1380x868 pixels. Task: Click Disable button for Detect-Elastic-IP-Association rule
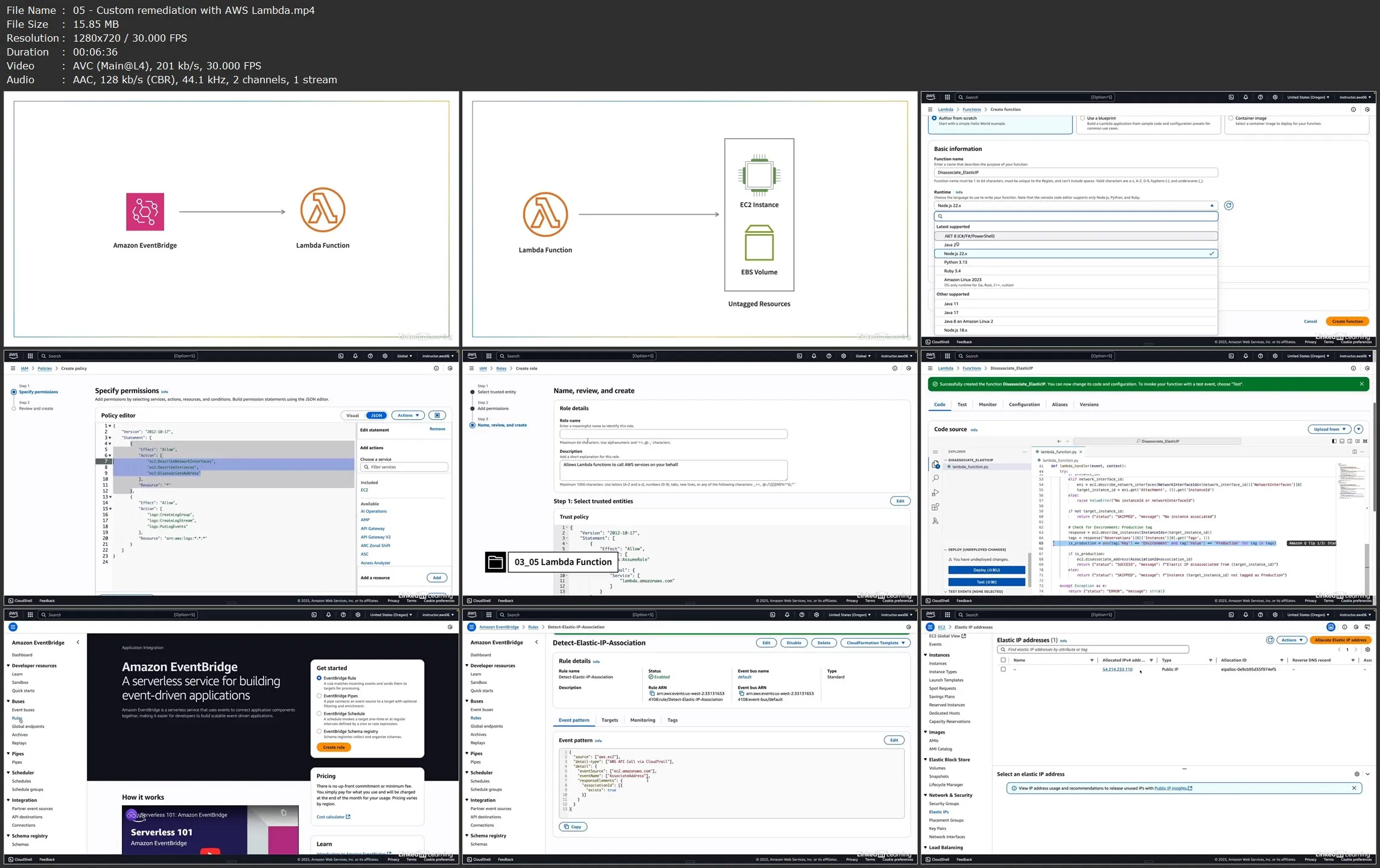click(793, 643)
